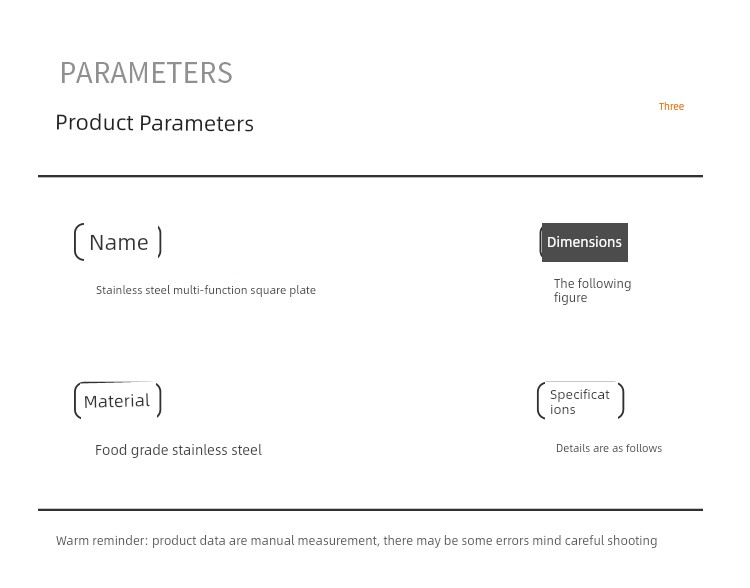Click the Warm reminder footer note

click(x=356, y=541)
